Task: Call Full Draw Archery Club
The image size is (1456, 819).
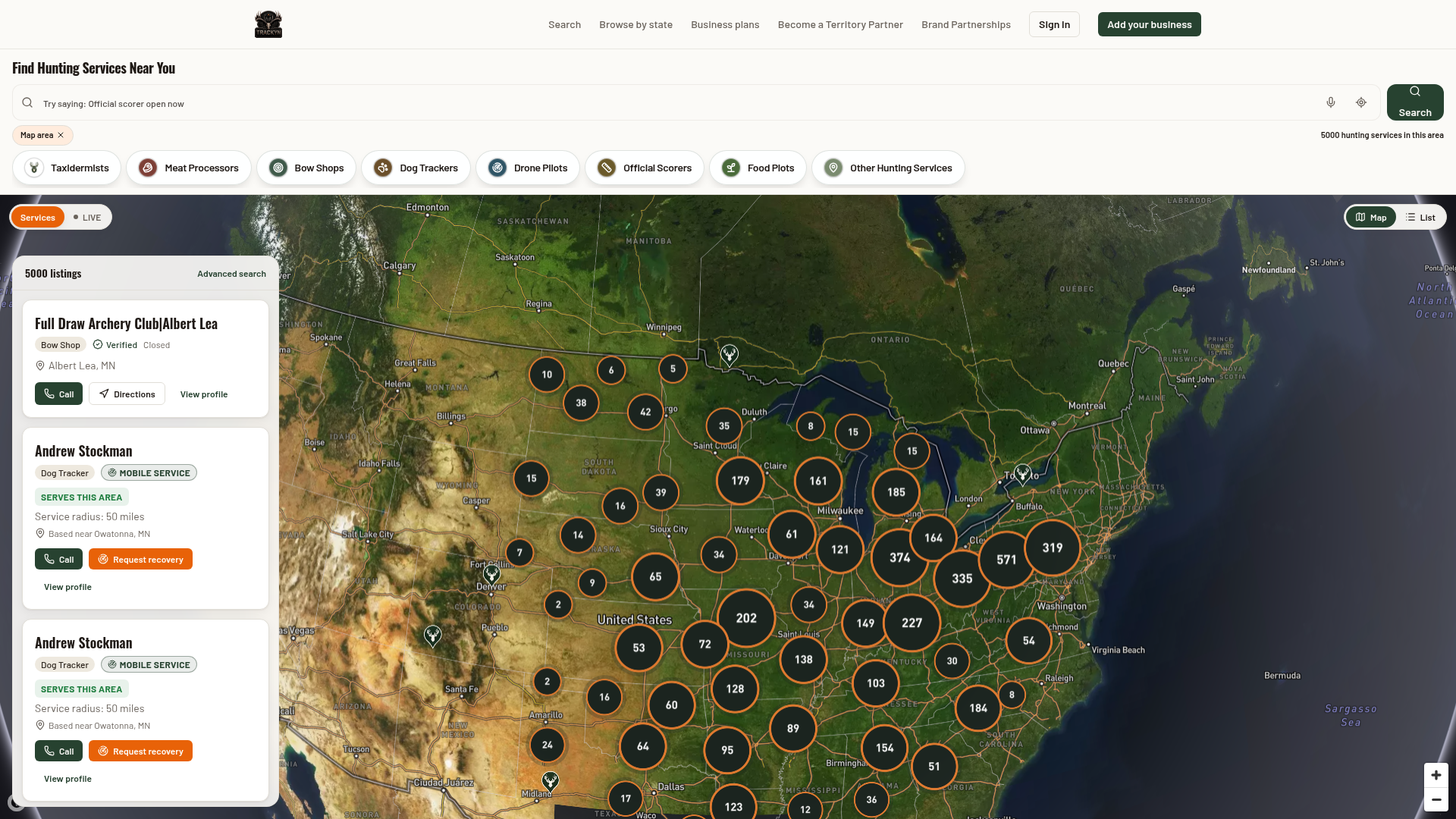Action: [x=58, y=394]
